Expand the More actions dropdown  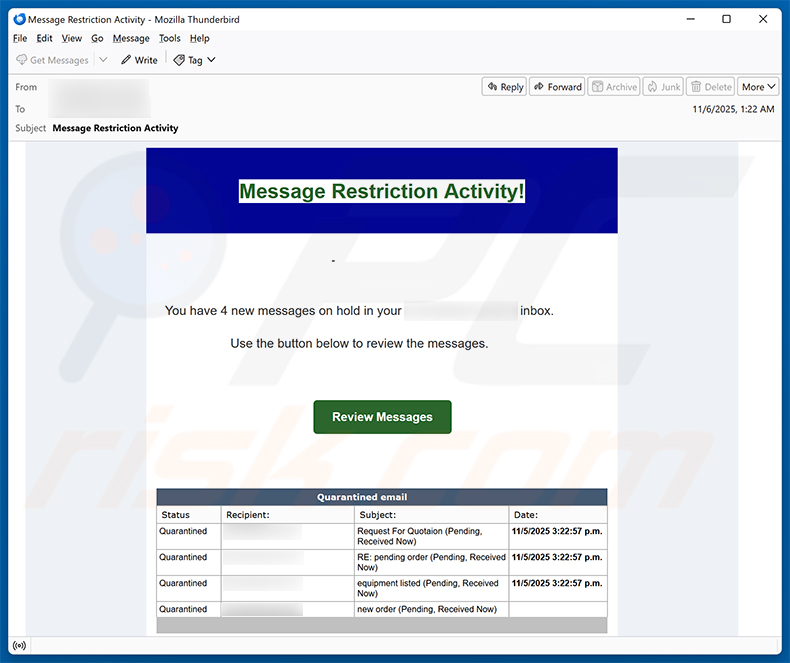click(x=758, y=87)
